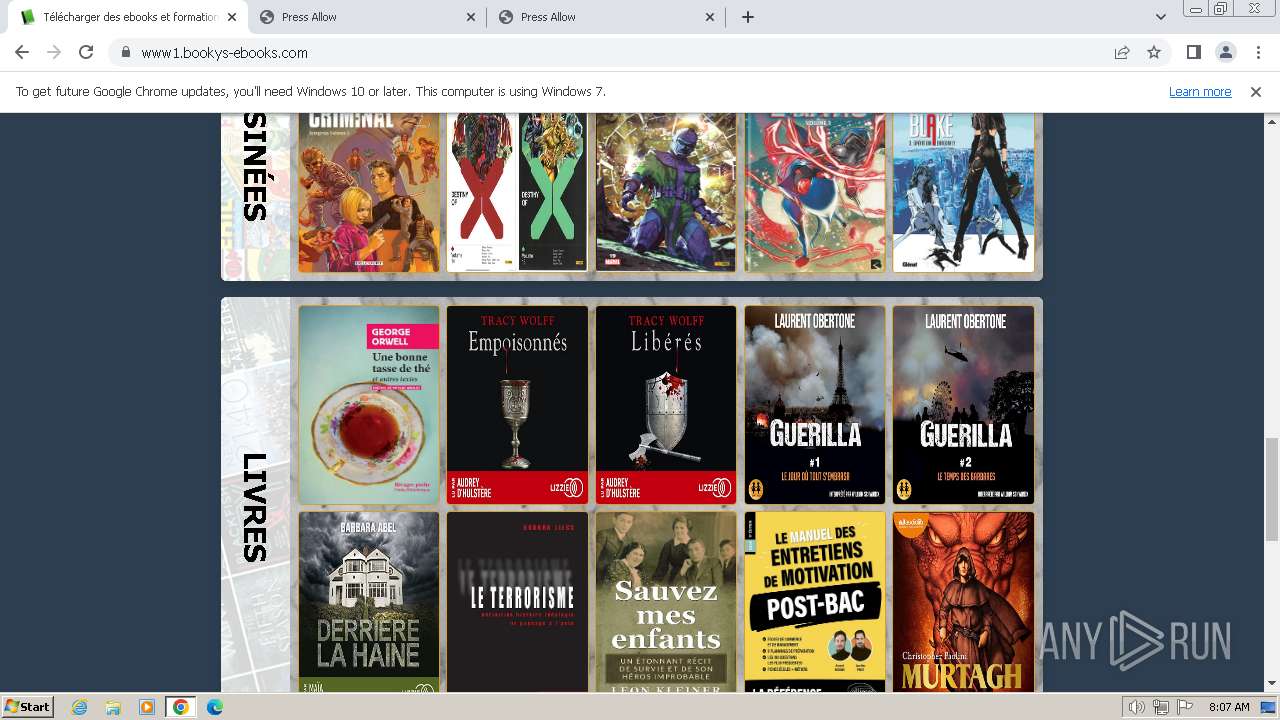This screenshot has width=1280, height=720.
Task: Open the Blake comic cover
Action: pyautogui.click(x=963, y=192)
